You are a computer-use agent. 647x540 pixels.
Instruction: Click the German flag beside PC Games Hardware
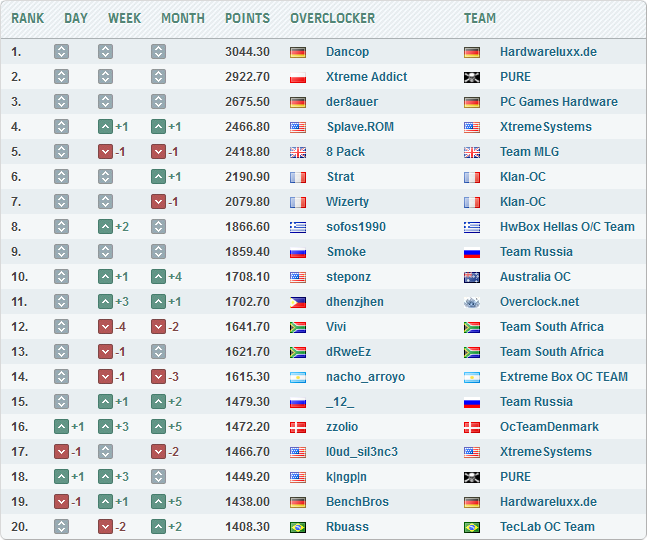[472, 102]
